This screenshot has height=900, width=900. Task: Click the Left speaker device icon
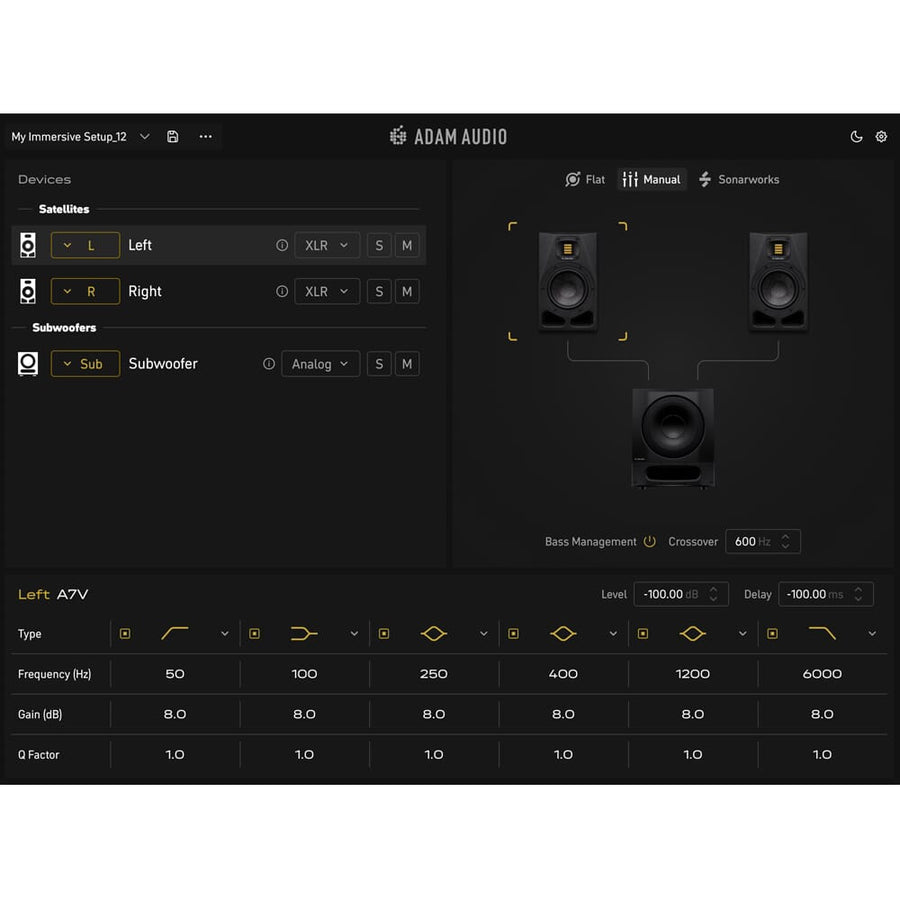tap(28, 245)
